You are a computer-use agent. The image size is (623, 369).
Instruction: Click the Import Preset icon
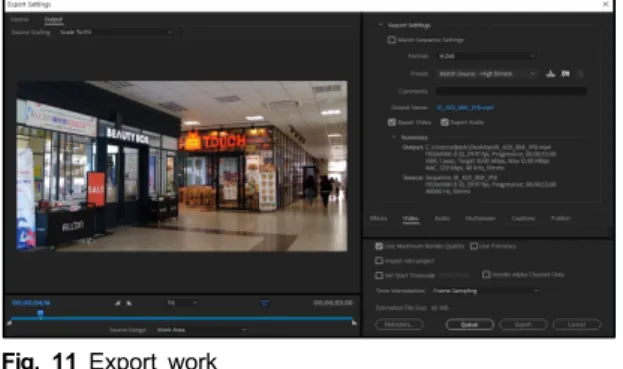[x=565, y=73]
